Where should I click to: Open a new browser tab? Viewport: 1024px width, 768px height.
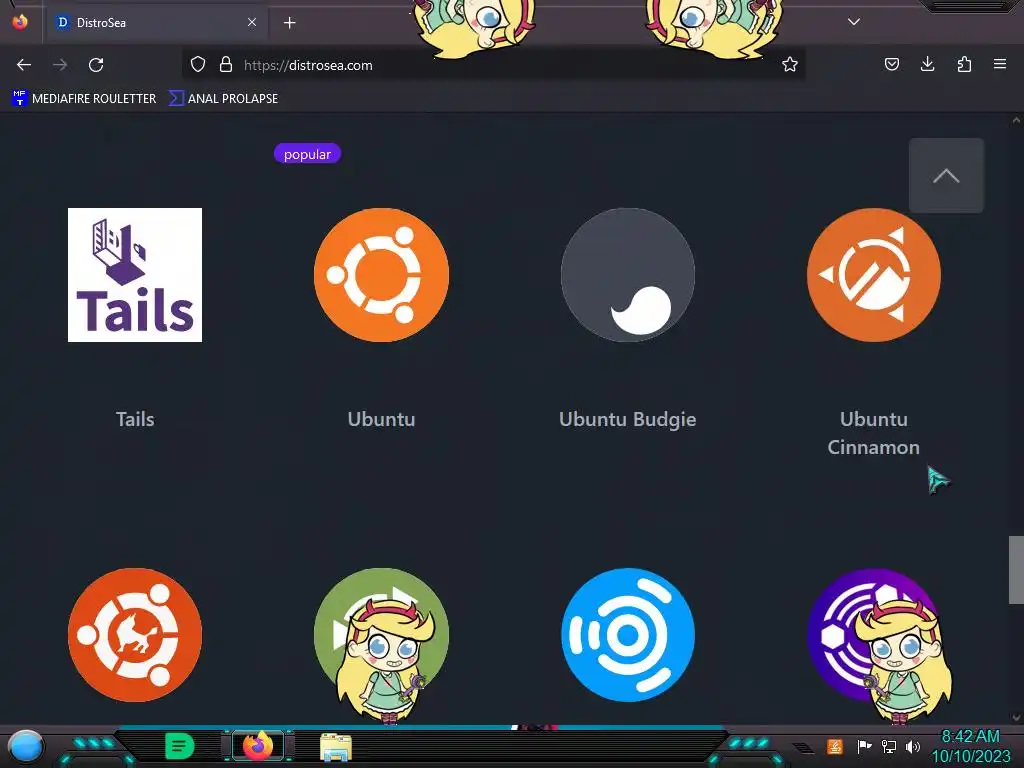pyautogui.click(x=289, y=23)
